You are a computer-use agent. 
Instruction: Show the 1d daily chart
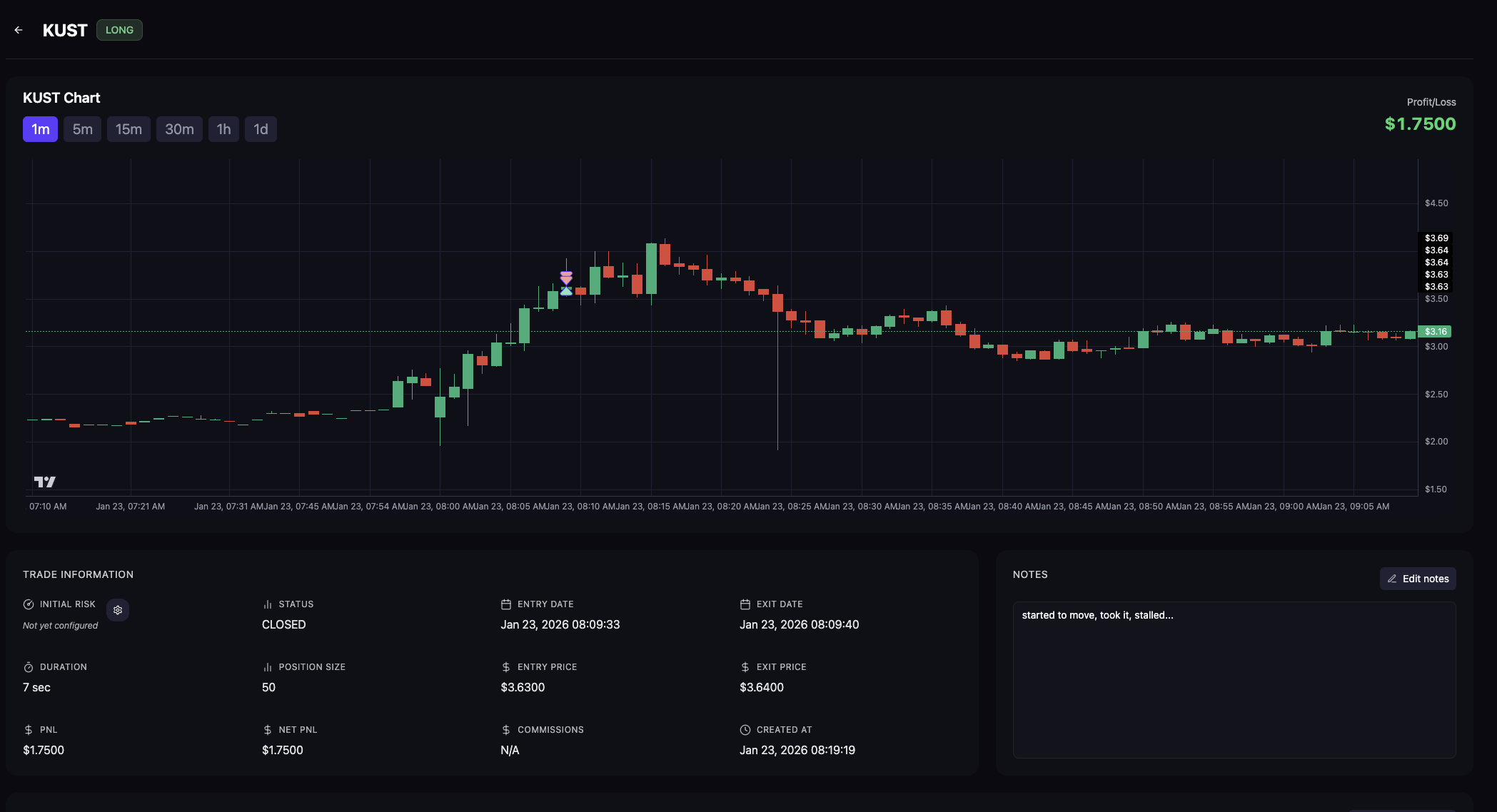click(x=261, y=129)
